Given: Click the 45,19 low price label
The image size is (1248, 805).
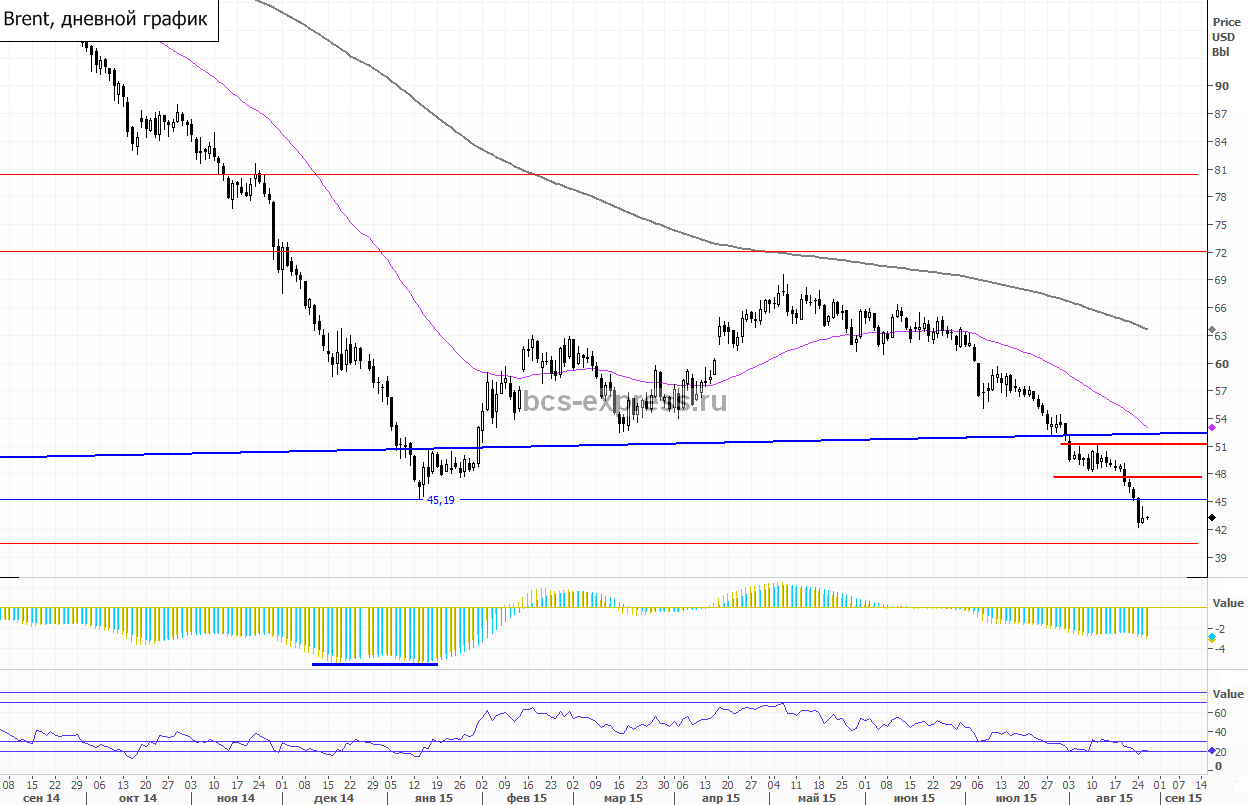Looking at the screenshot, I should 440,500.
